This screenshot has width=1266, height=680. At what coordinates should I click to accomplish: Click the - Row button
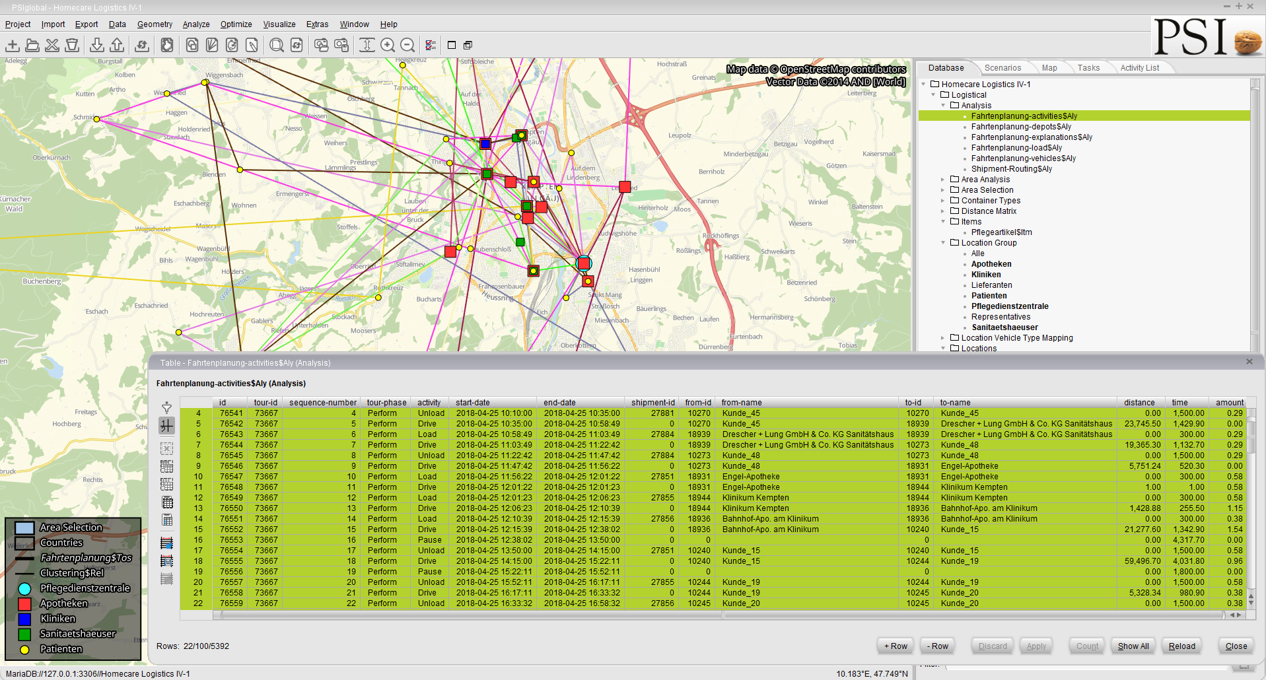[x=937, y=646]
